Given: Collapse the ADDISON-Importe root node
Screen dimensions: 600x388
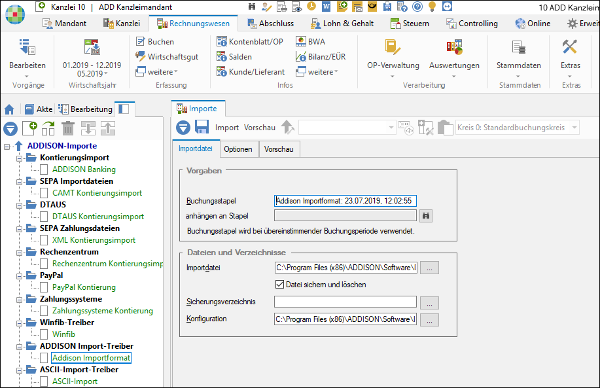Looking at the screenshot, I should click(7, 147).
